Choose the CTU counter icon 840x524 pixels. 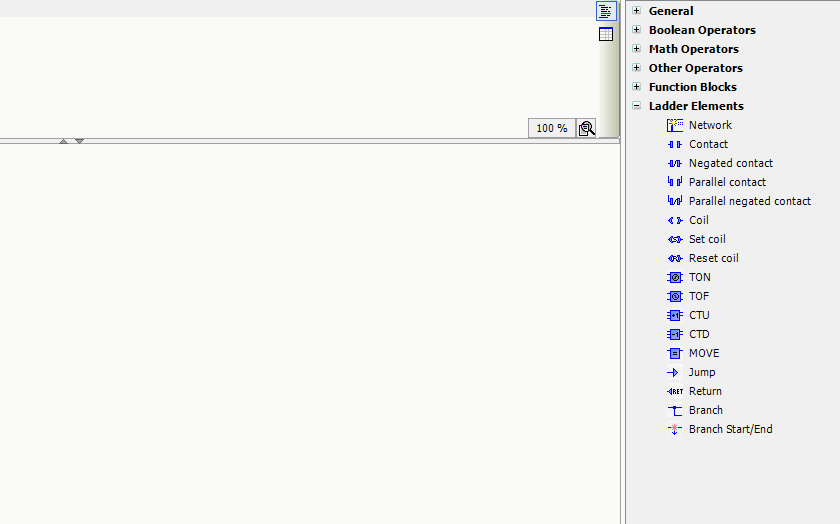(x=674, y=315)
